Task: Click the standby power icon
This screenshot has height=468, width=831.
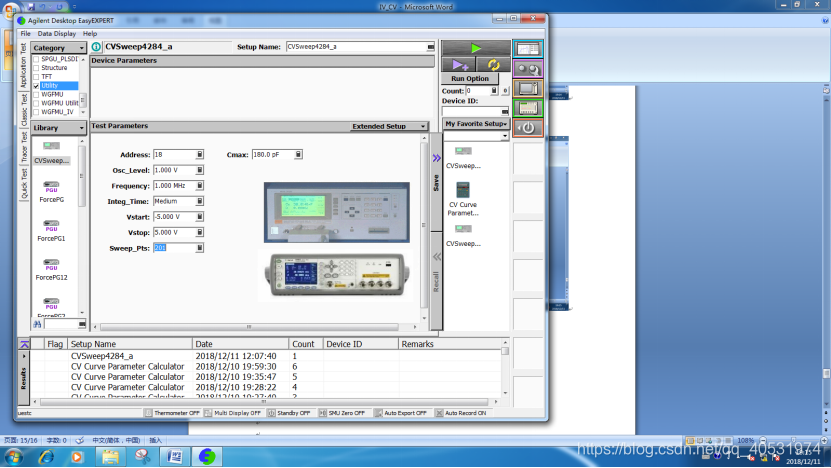Action: pyautogui.click(x=528, y=128)
